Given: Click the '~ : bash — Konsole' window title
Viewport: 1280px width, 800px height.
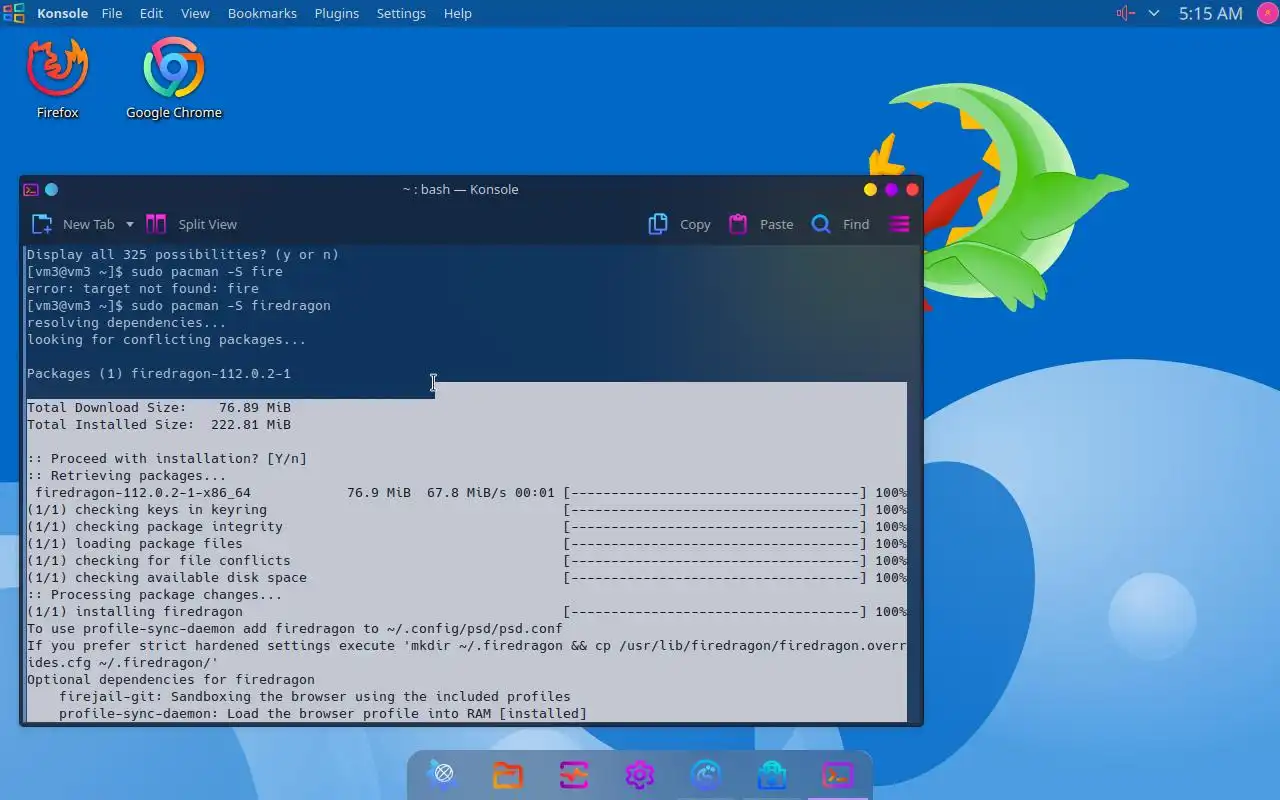Looking at the screenshot, I should coord(460,189).
